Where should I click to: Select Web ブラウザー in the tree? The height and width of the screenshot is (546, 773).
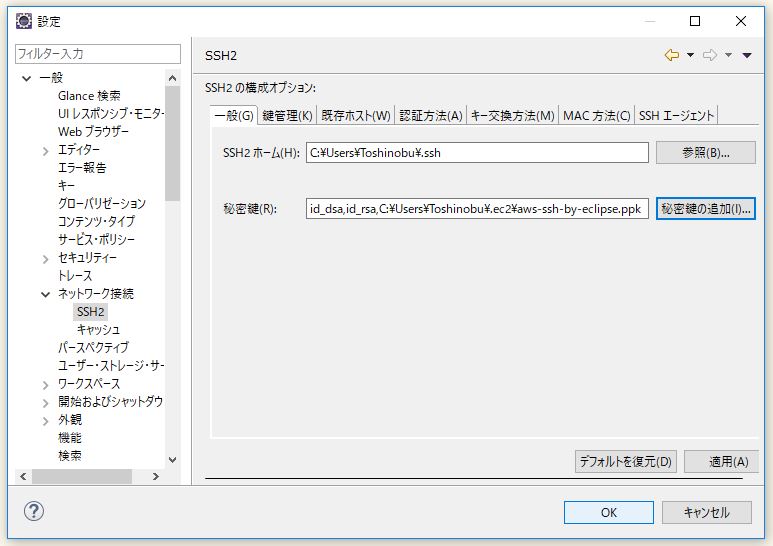93,132
